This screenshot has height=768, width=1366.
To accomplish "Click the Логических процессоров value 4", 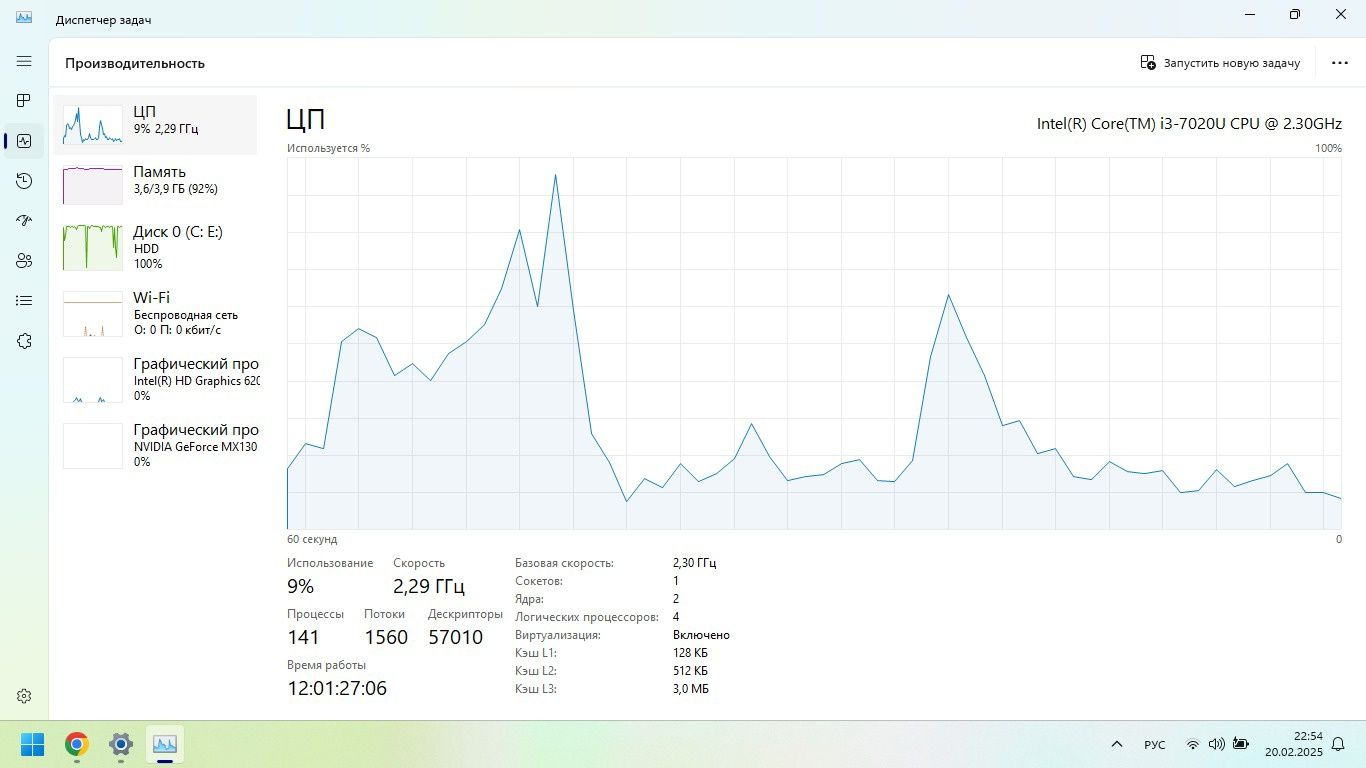I will click(676, 617).
